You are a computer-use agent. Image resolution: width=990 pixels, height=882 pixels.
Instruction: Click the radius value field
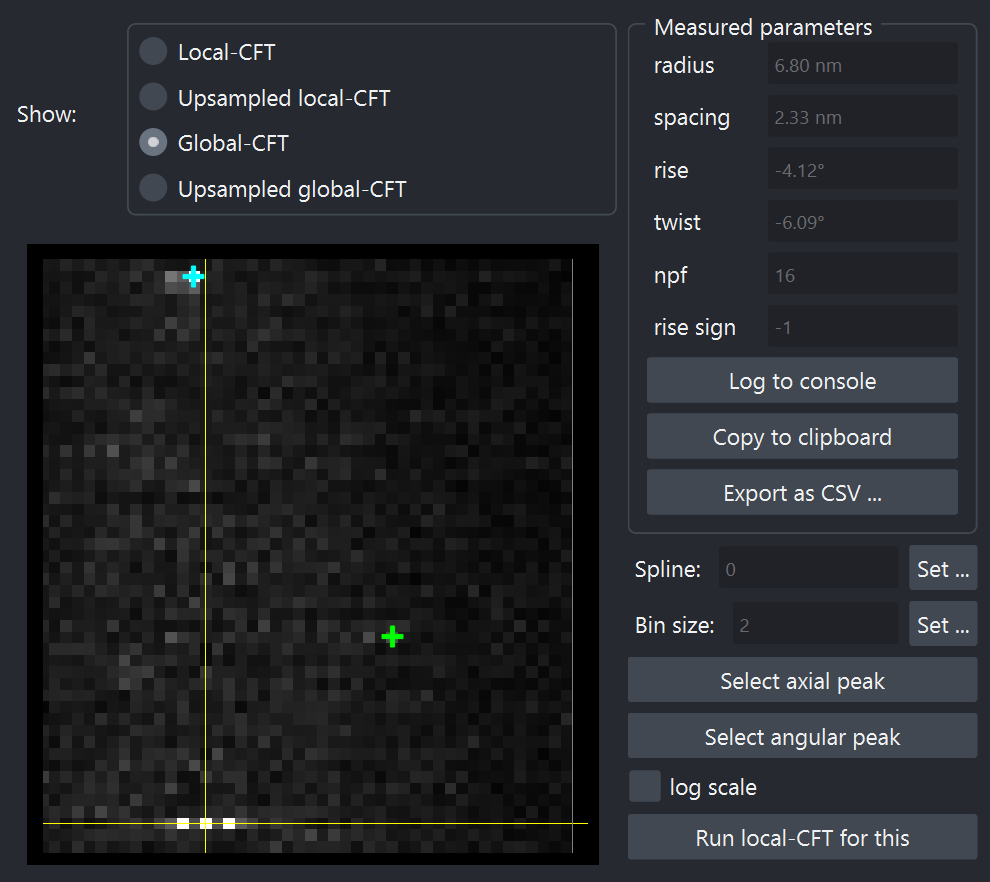point(862,66)
